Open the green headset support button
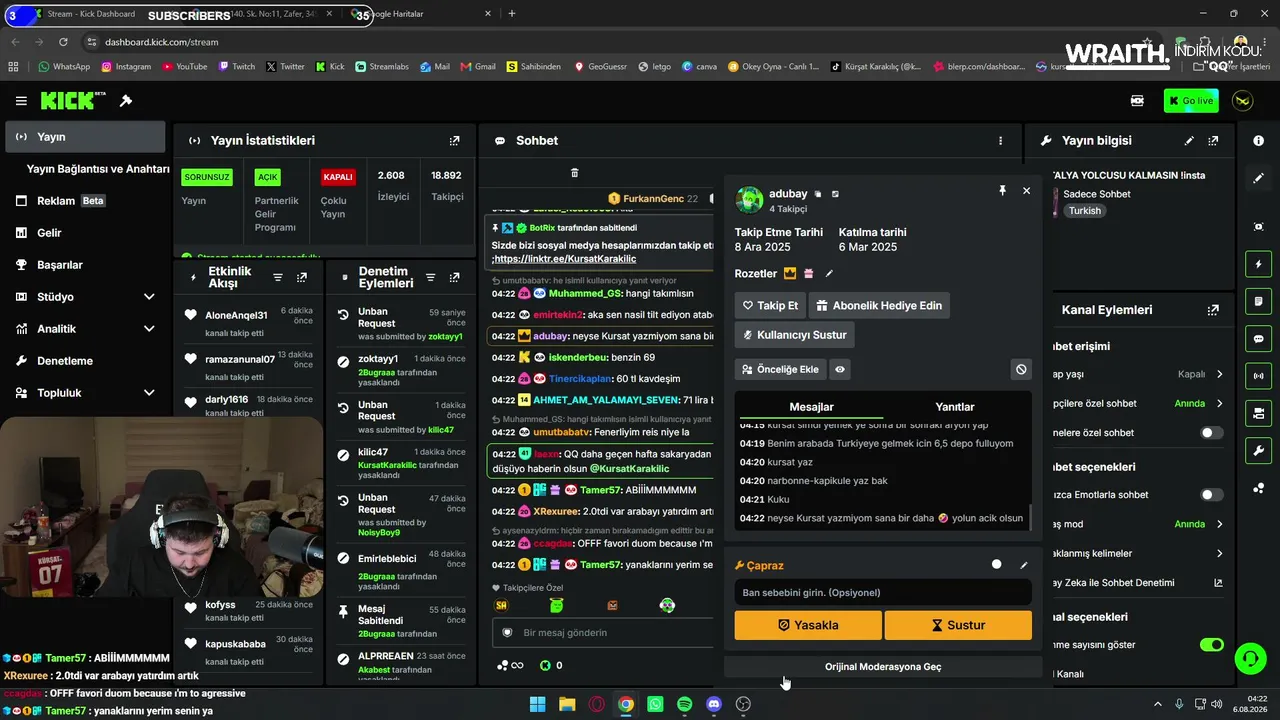 [1249, 658]
